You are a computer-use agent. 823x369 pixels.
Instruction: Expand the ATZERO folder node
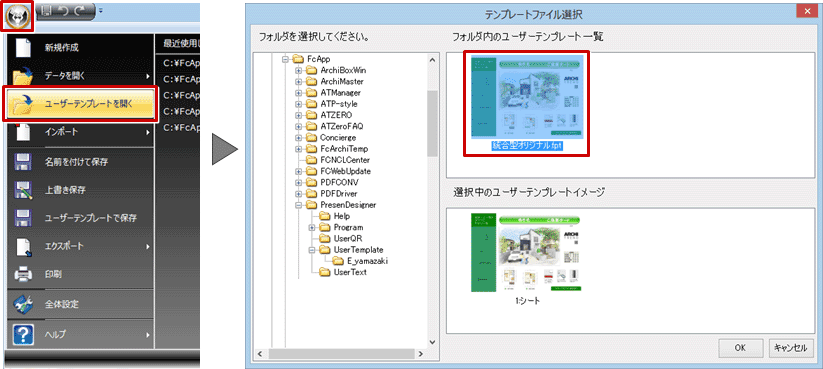299,115
